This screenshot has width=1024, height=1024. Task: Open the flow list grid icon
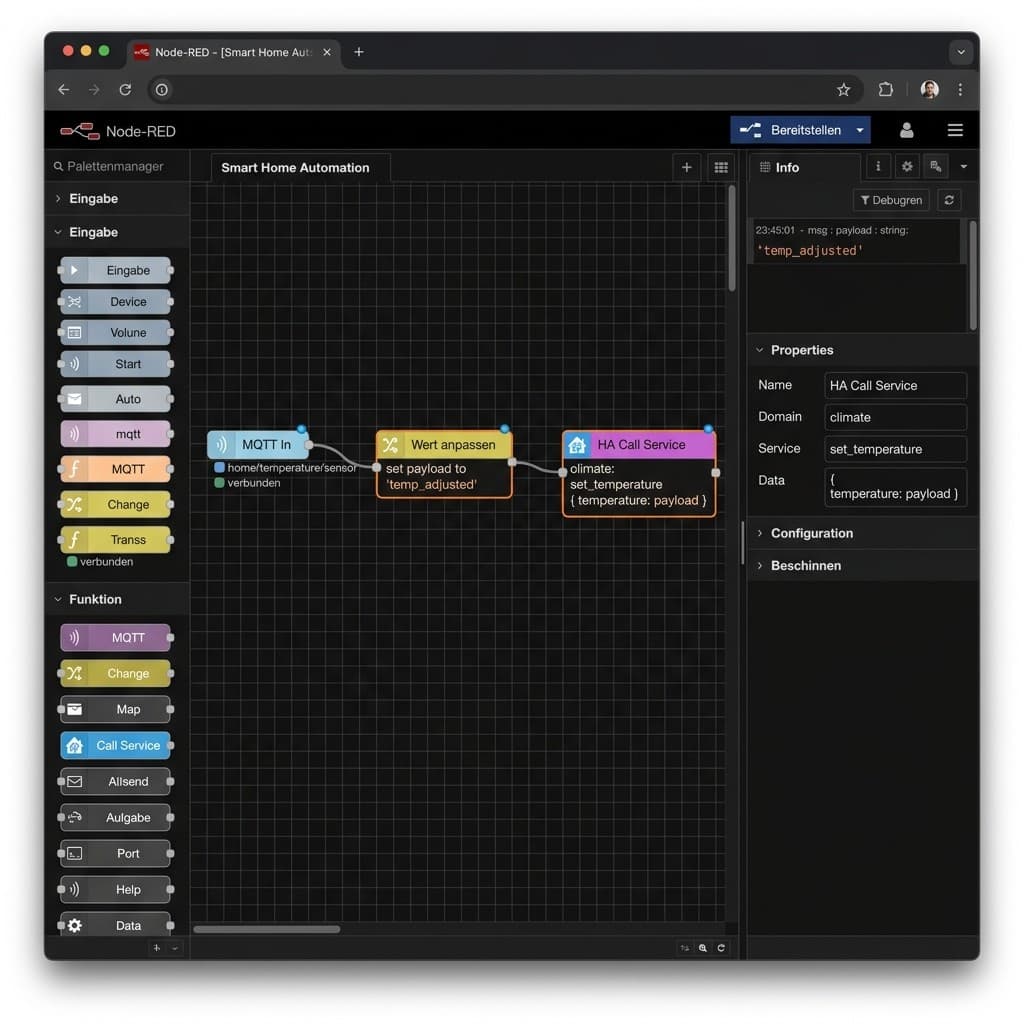coord(721,168)
